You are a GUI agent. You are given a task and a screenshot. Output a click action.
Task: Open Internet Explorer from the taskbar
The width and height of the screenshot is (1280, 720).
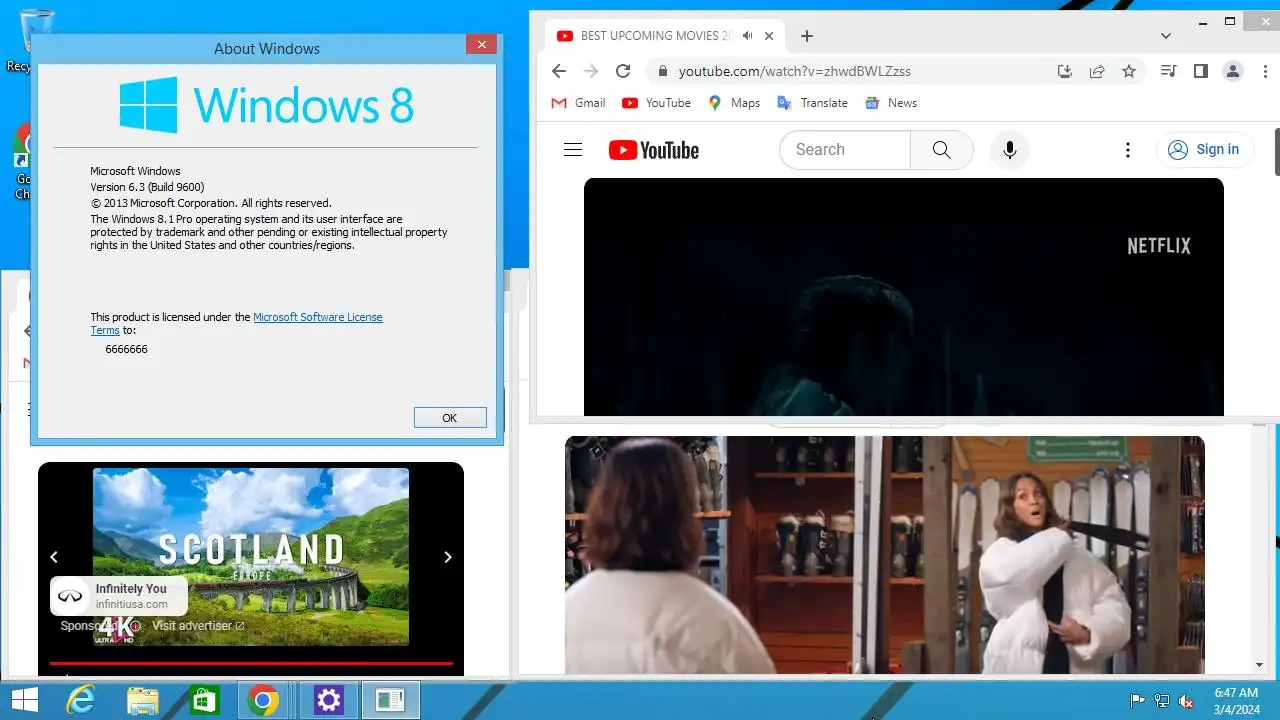click(x=80, y=700)
